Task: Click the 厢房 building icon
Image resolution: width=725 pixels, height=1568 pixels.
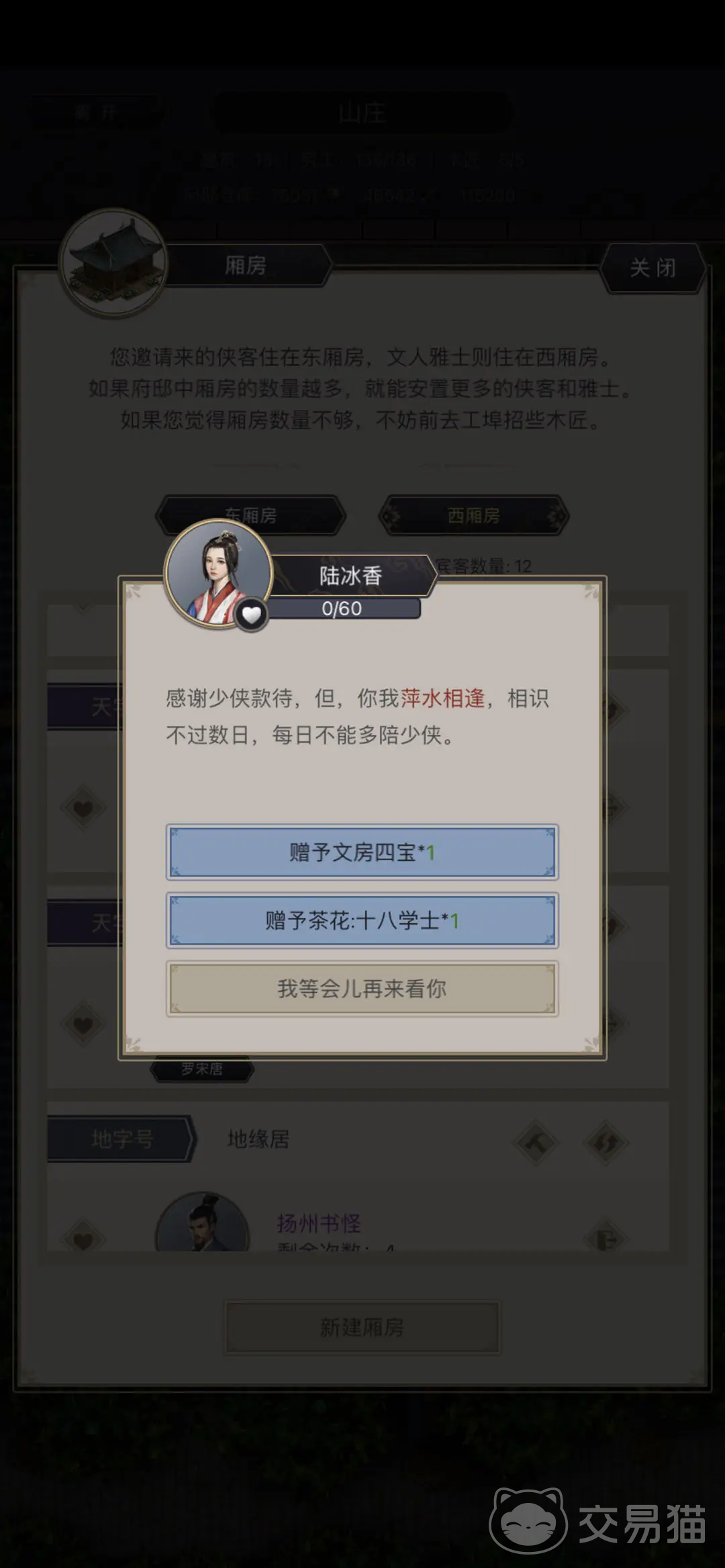Action: 114,263
